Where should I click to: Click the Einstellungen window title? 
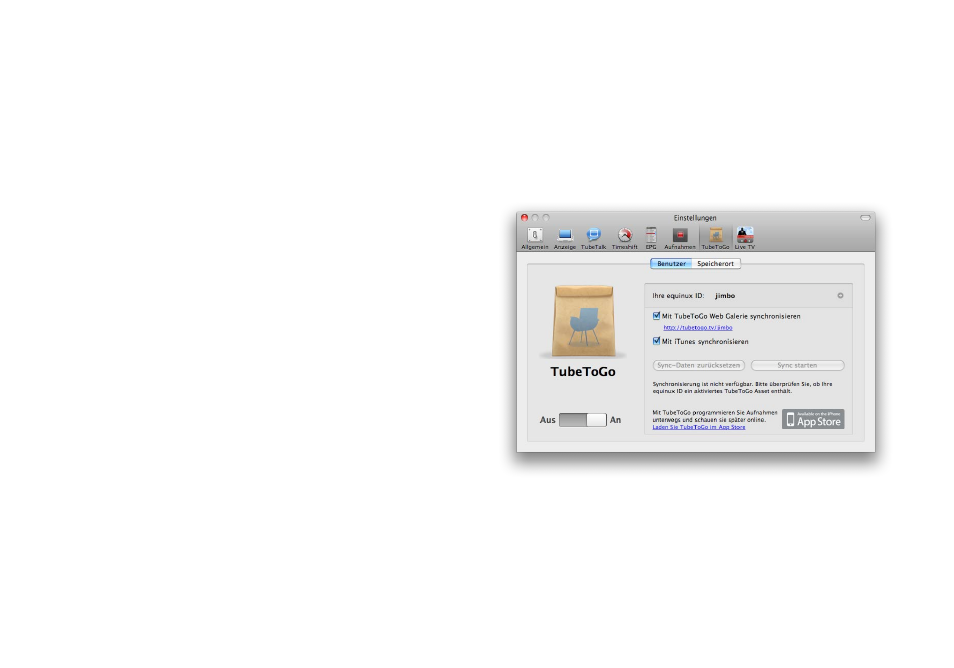pos(695,218)
